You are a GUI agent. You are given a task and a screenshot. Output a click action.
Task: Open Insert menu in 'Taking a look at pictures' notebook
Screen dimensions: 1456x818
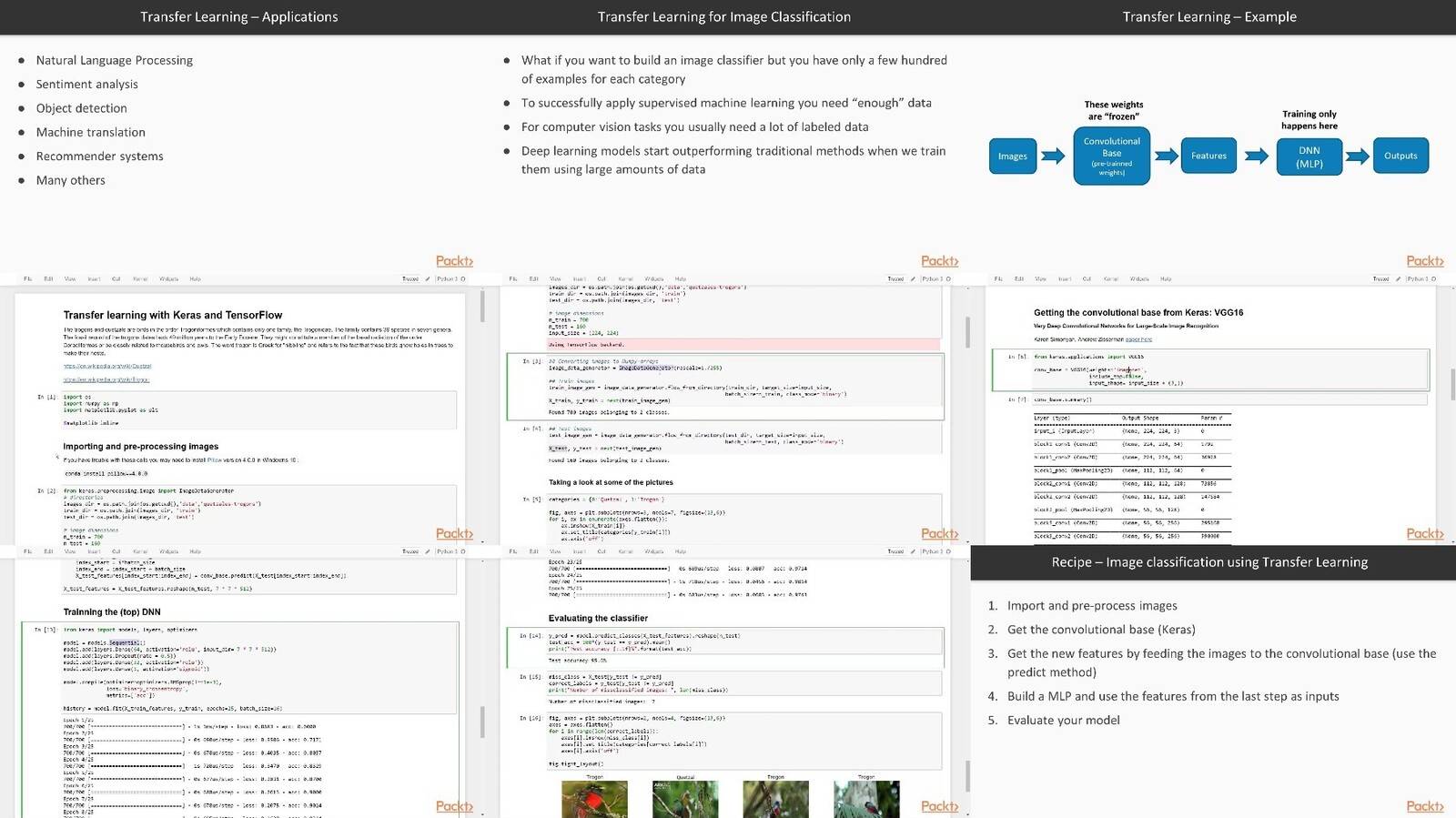click(580, 279)
